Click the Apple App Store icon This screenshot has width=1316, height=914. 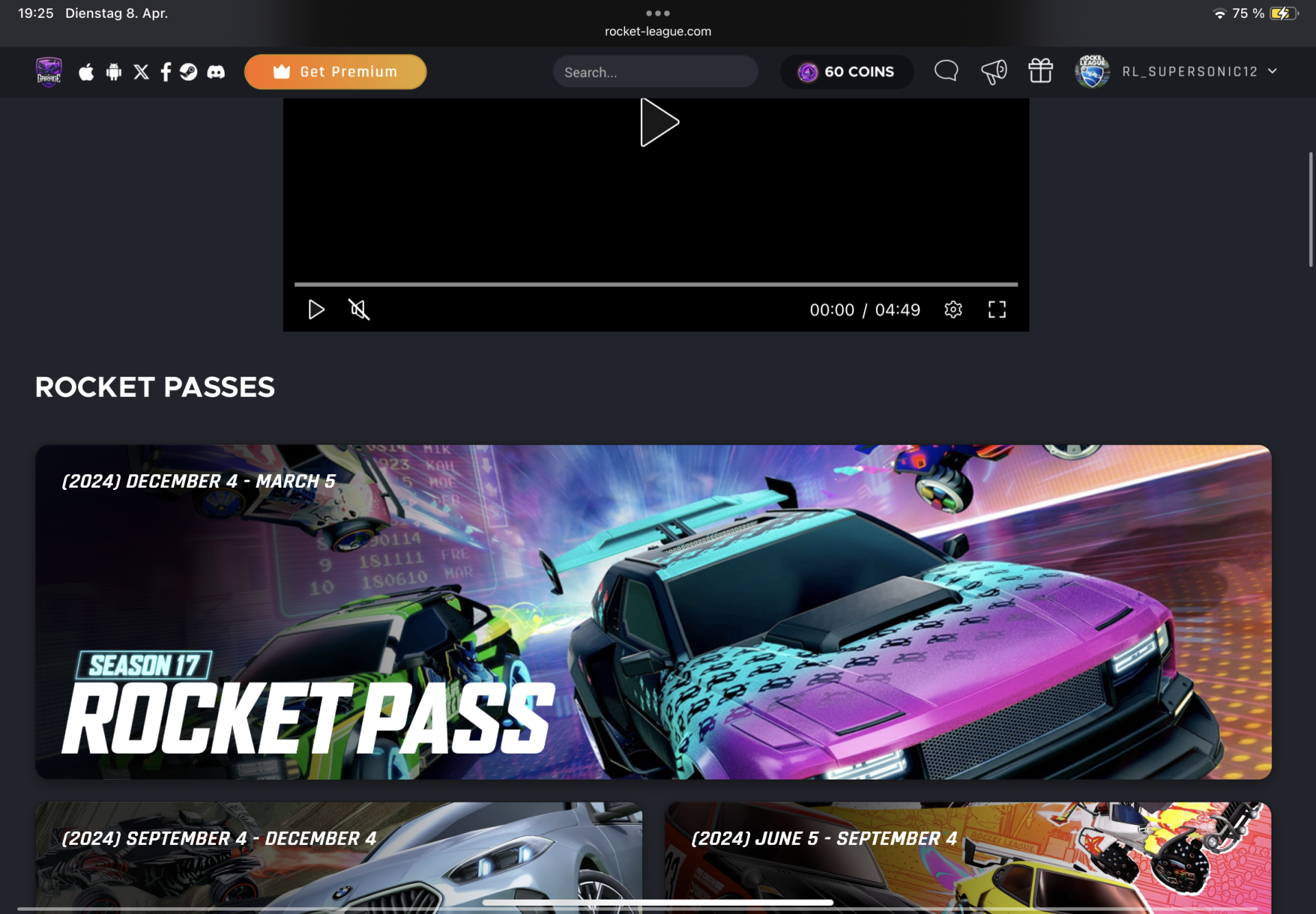point(86,71)
